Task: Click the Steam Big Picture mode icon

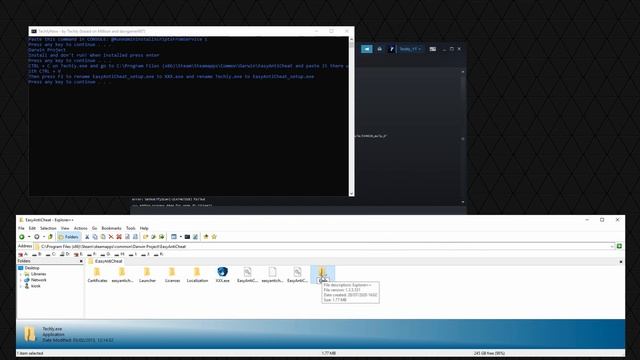Action: [433, 49]
